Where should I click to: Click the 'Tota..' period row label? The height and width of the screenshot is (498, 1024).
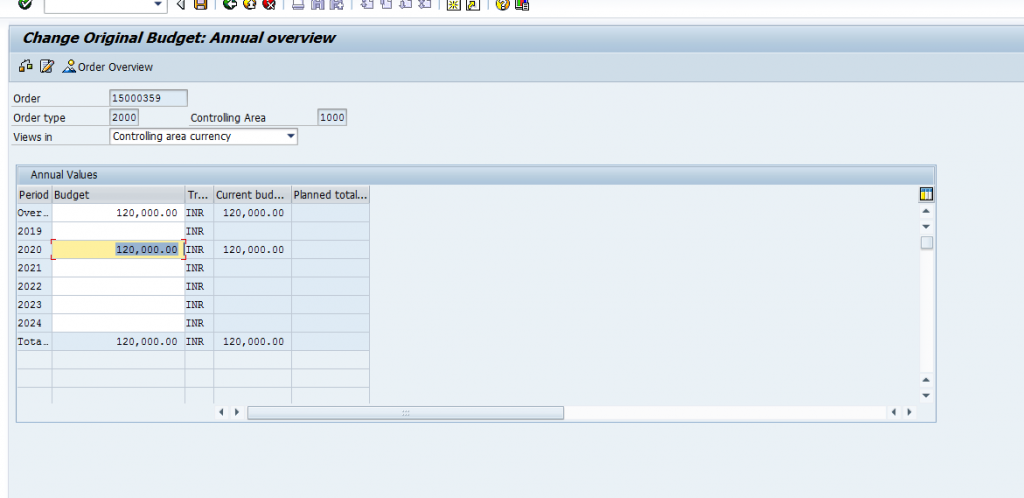(33, 341)
